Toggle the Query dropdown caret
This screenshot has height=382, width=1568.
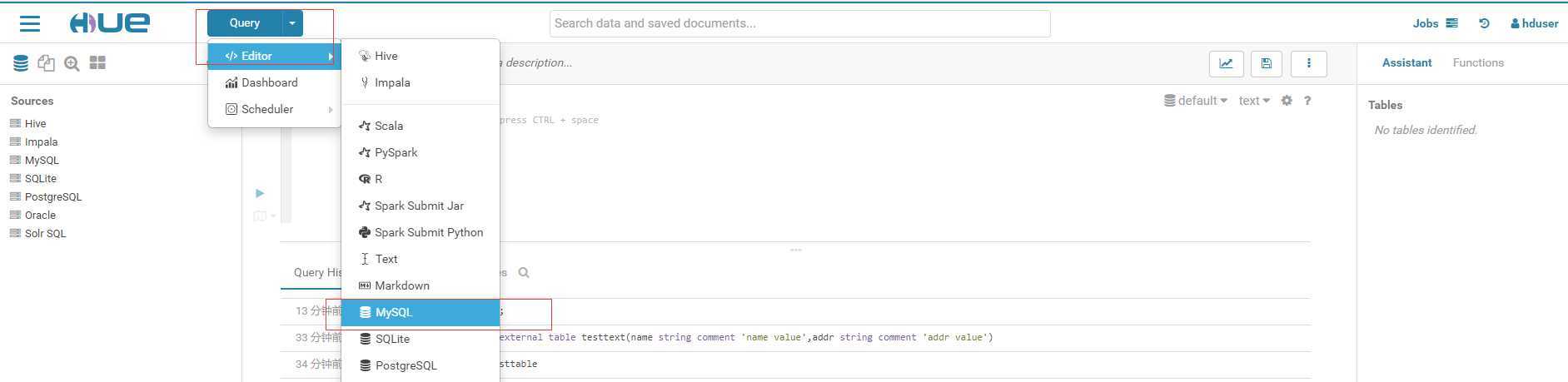[292, 23]
